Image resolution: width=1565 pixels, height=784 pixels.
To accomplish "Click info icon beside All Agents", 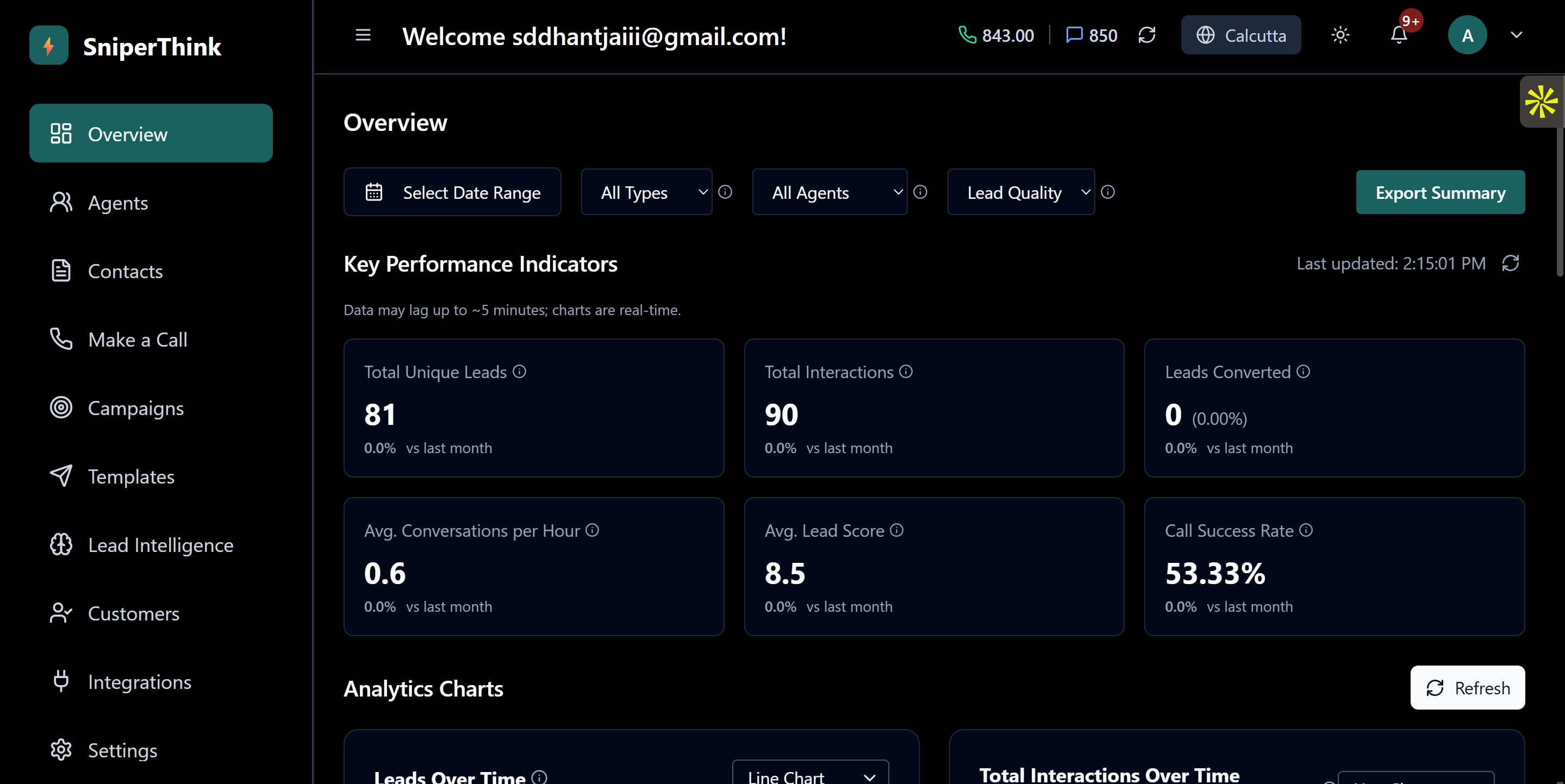I will pos(920,192).
